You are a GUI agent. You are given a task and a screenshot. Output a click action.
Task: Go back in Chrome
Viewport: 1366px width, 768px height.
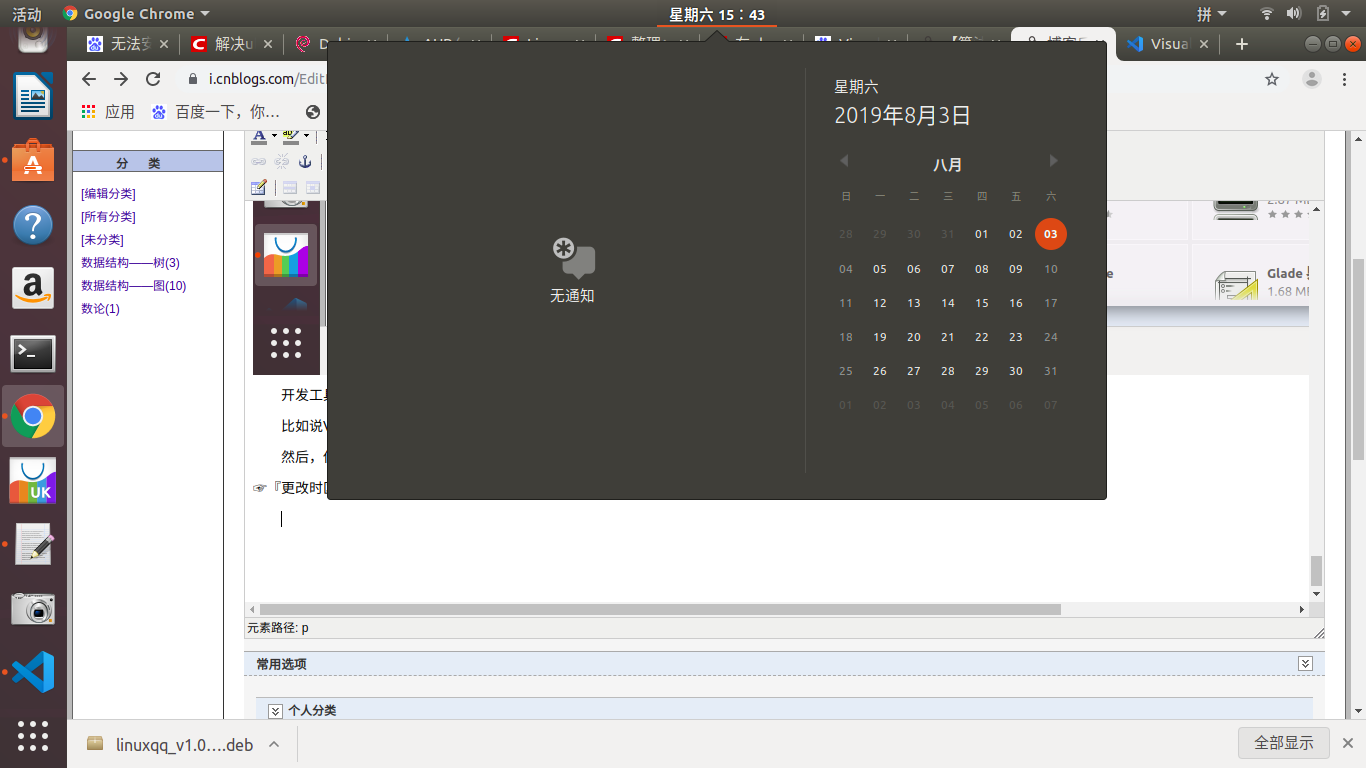point(89,79)
